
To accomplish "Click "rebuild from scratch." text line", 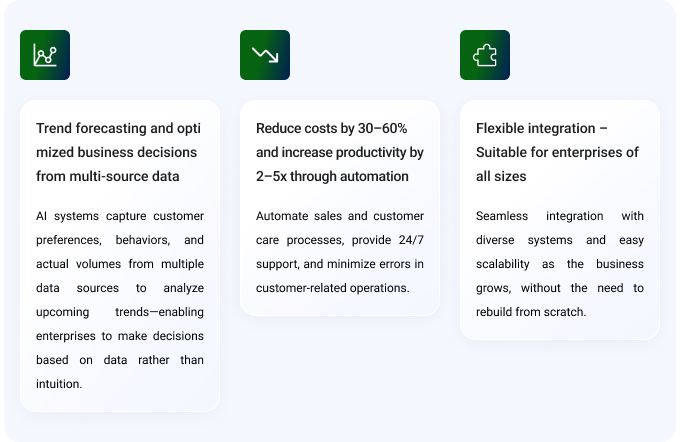I will click(x=531, y=312).
